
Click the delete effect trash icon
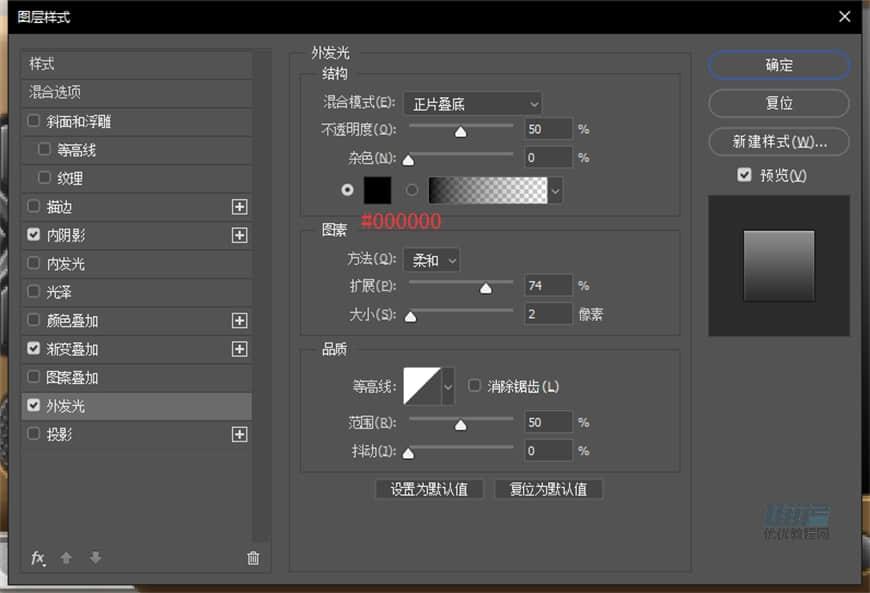(253, 558)
